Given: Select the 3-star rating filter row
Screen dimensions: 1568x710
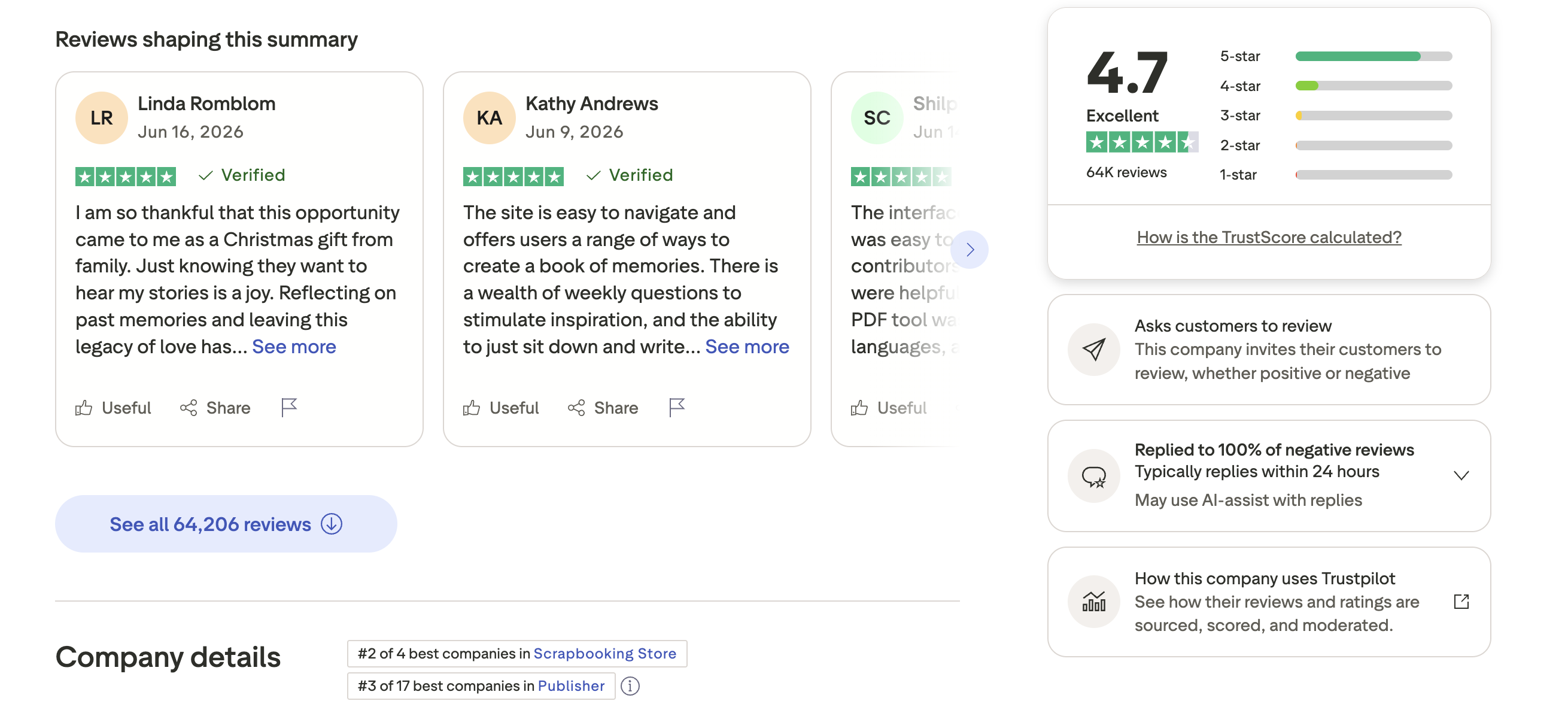Looking at the screenshot, I should [1335, 115].
